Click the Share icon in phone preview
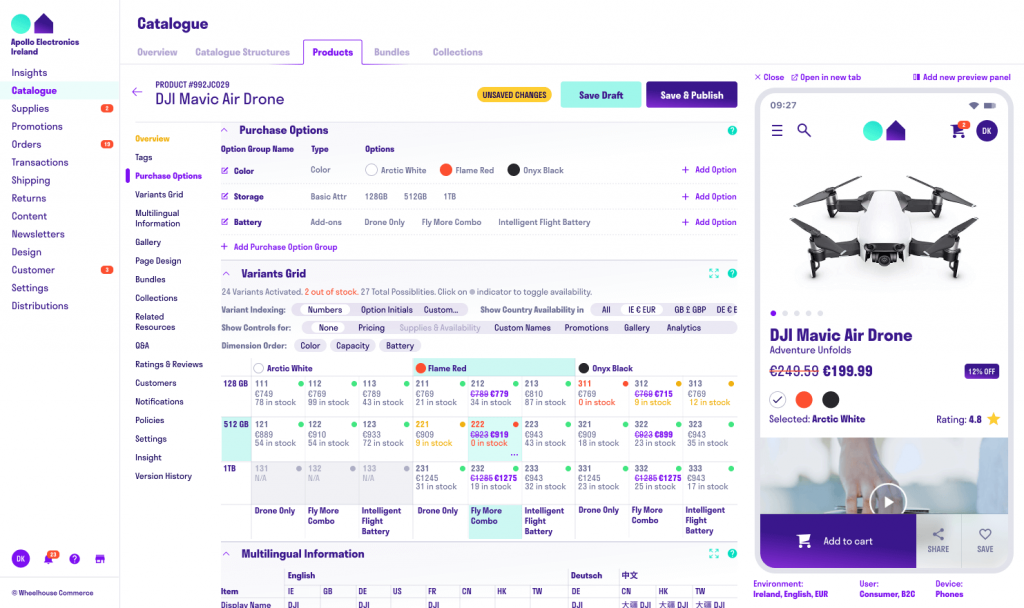The width and height of the screenshot is (1024, 608). pyautogui.click(x=938, y=540)
